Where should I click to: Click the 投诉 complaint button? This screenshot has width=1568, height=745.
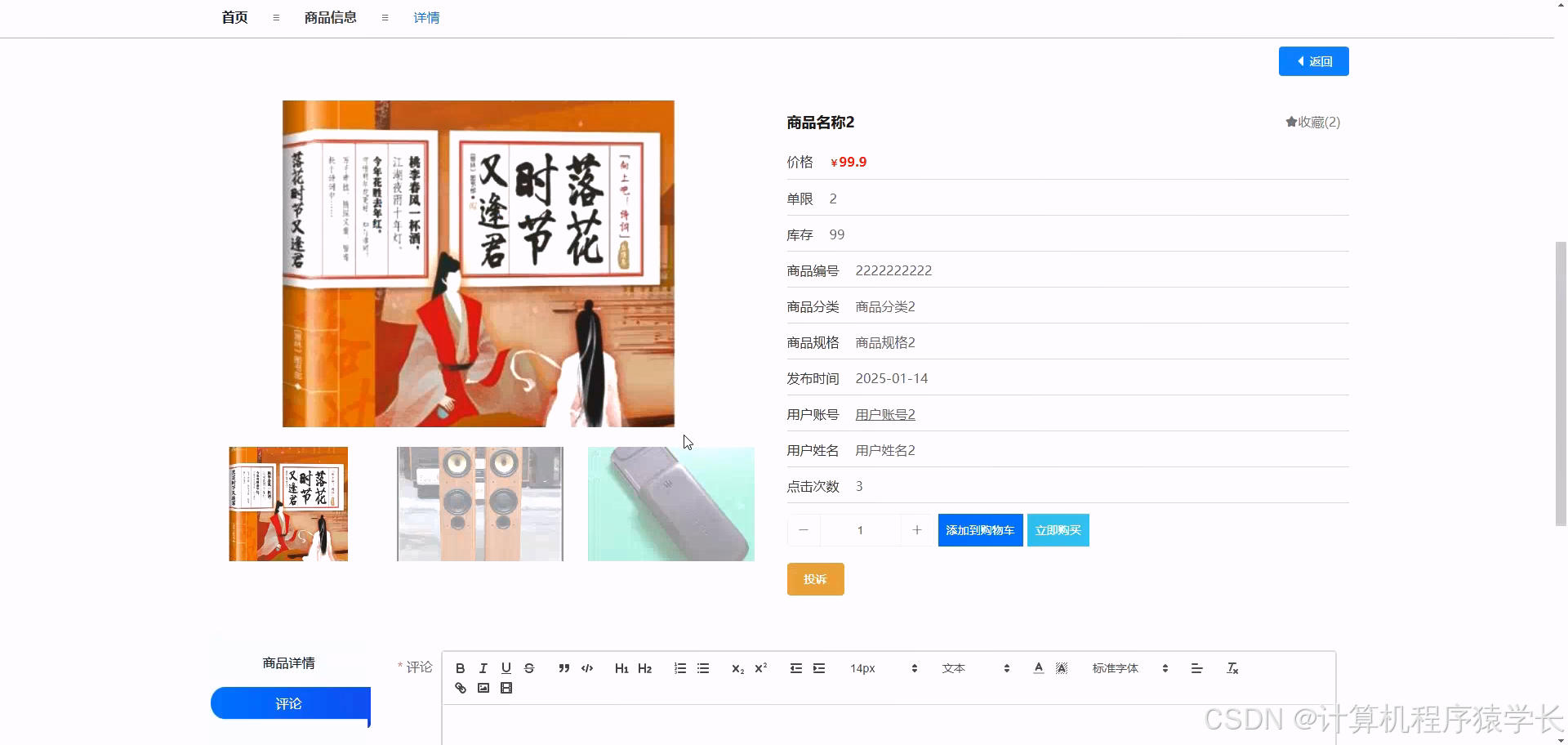815,579
